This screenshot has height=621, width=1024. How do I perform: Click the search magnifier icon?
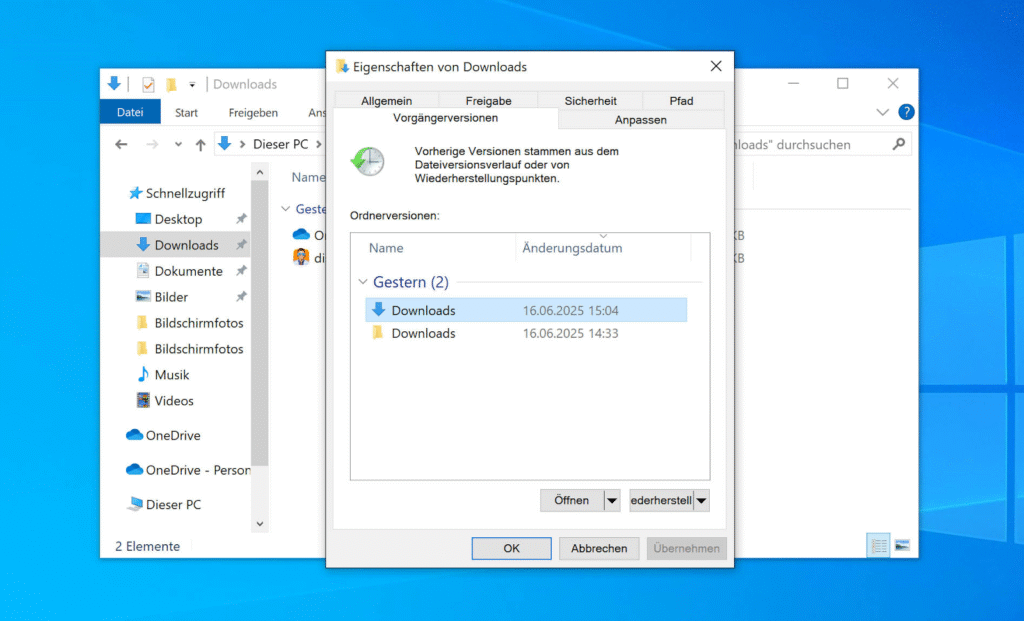point(898,145)
